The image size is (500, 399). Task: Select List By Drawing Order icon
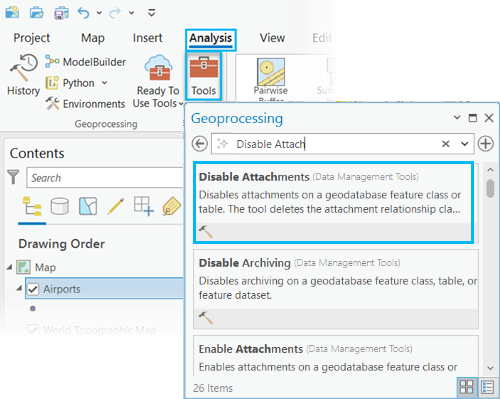(32, 206)
